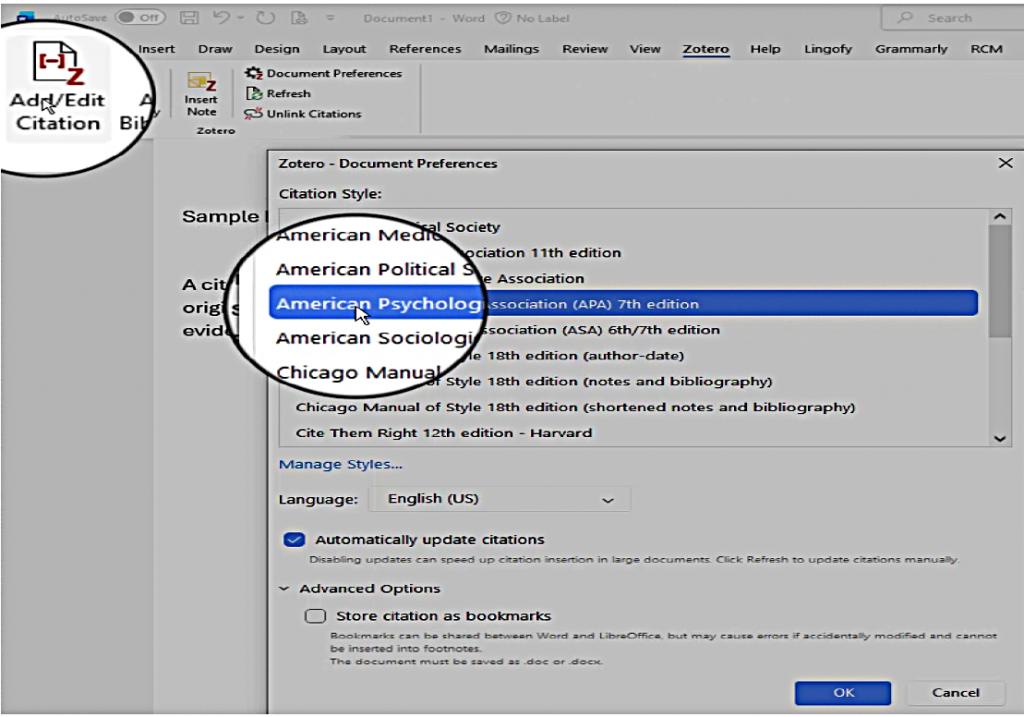
Task: Open Document Preferences from the Zotero ribbon
Action: click(324, 73)
